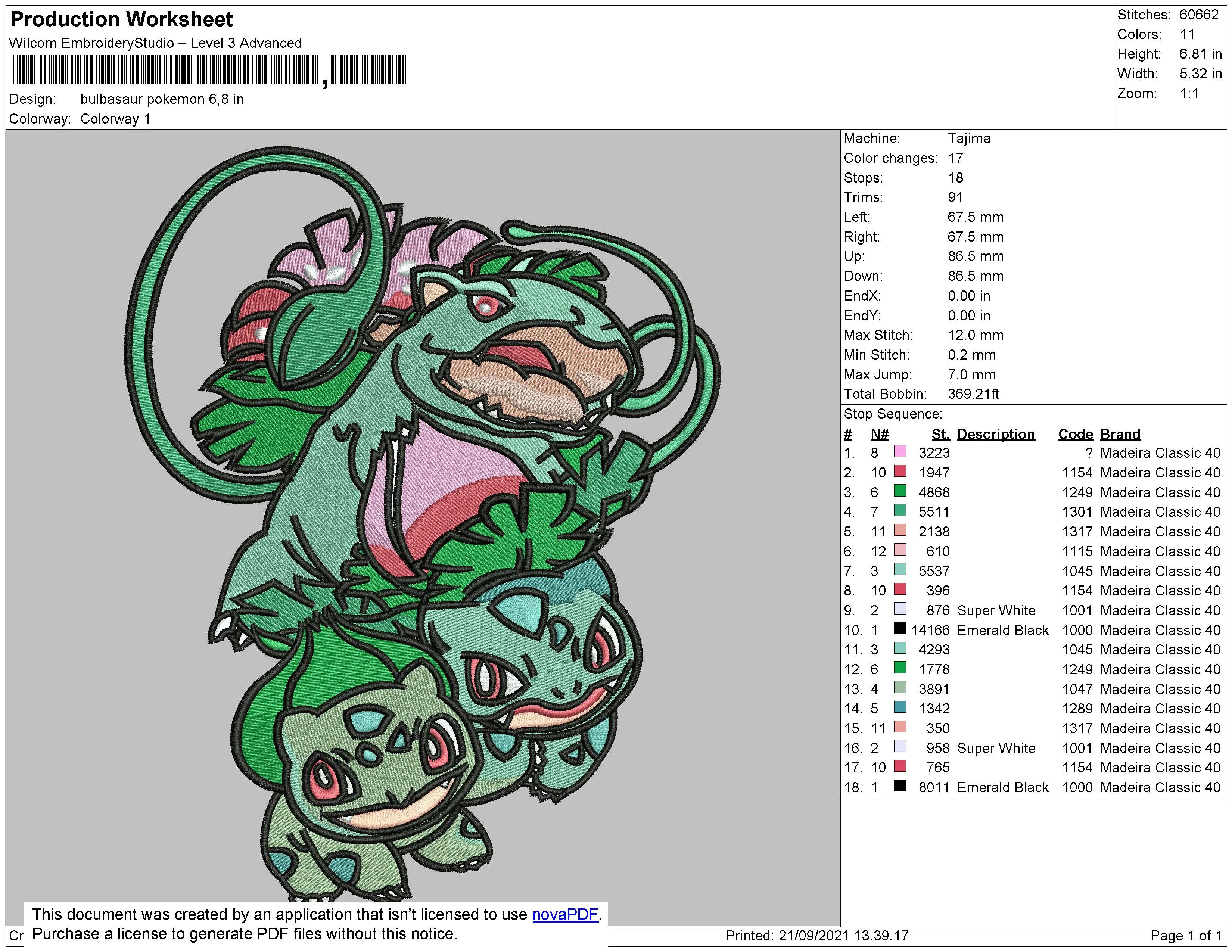This screenshot has width=1232, height=952.
Task: Click the Colors value 11
Action: [x=1187, y=35]
